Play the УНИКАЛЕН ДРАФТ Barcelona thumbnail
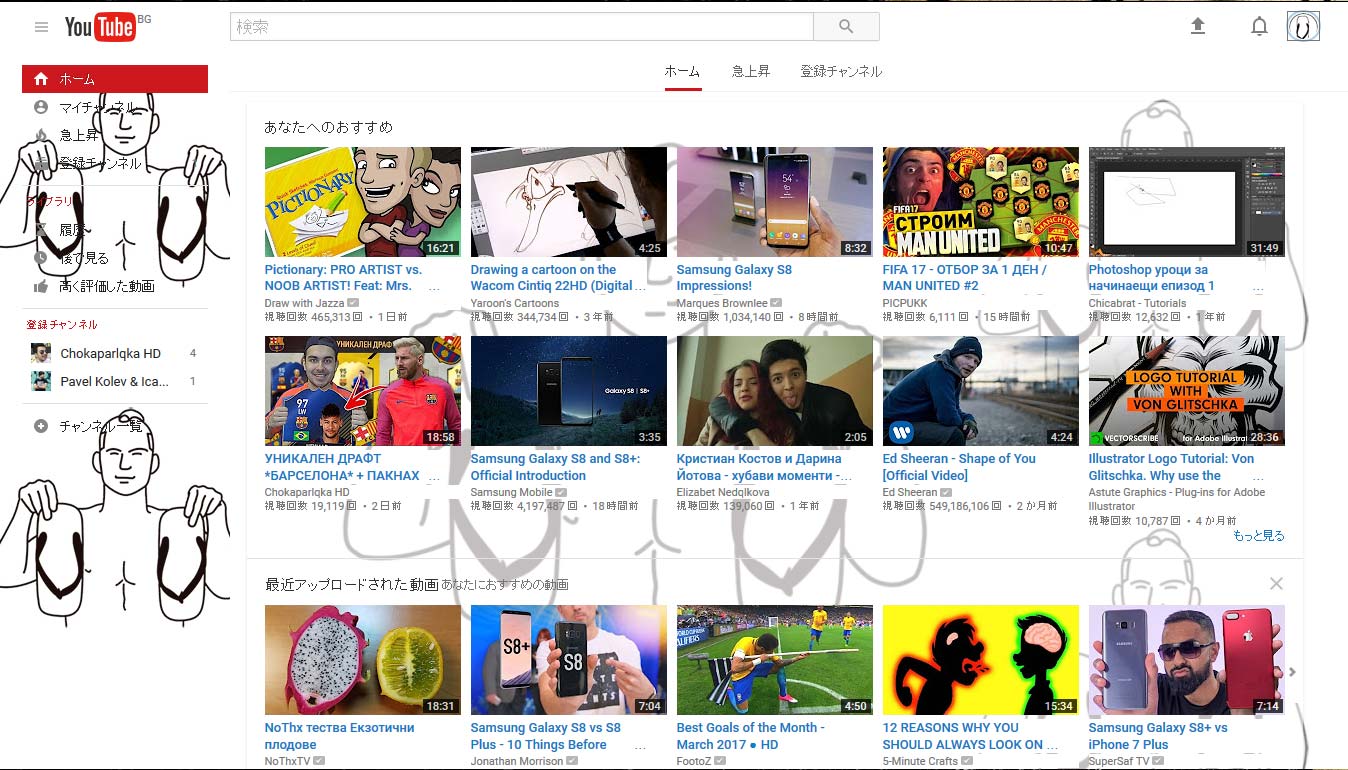The height and width of the screenshot is (770, 1348). pos(363,391)
